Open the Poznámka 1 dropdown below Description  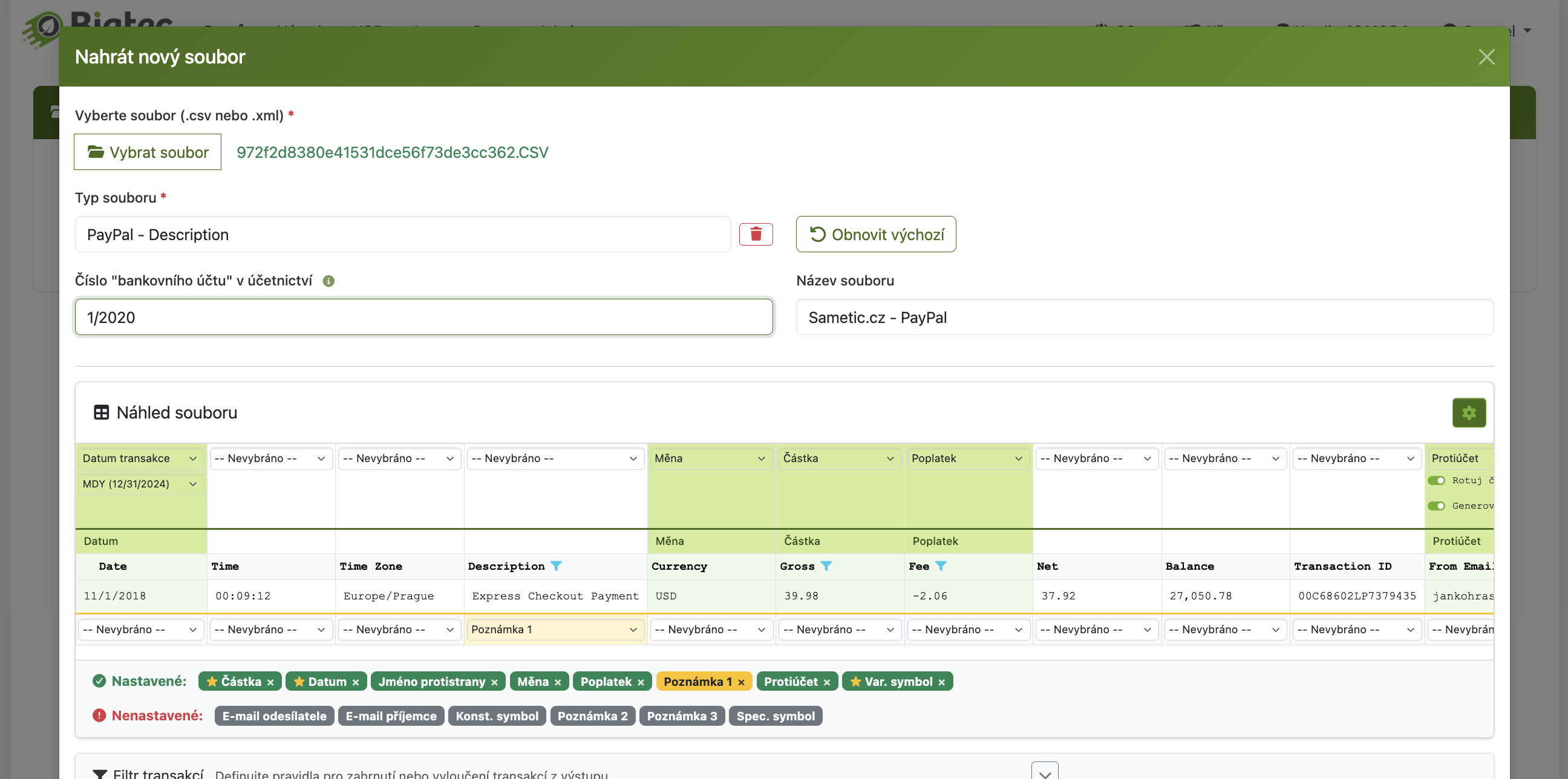point(554,629)
